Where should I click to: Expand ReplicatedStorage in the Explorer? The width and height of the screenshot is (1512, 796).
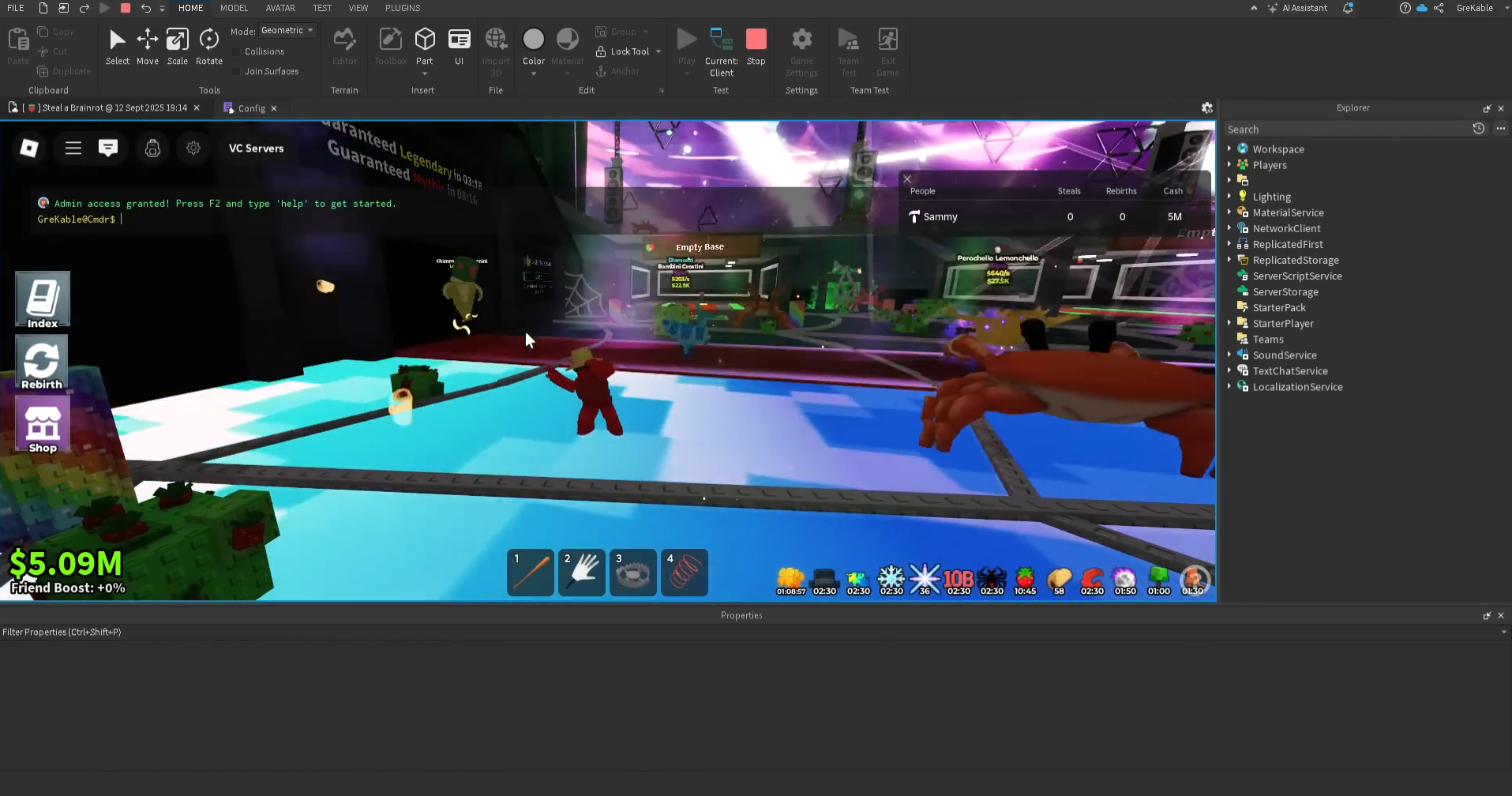point(1230,260)
